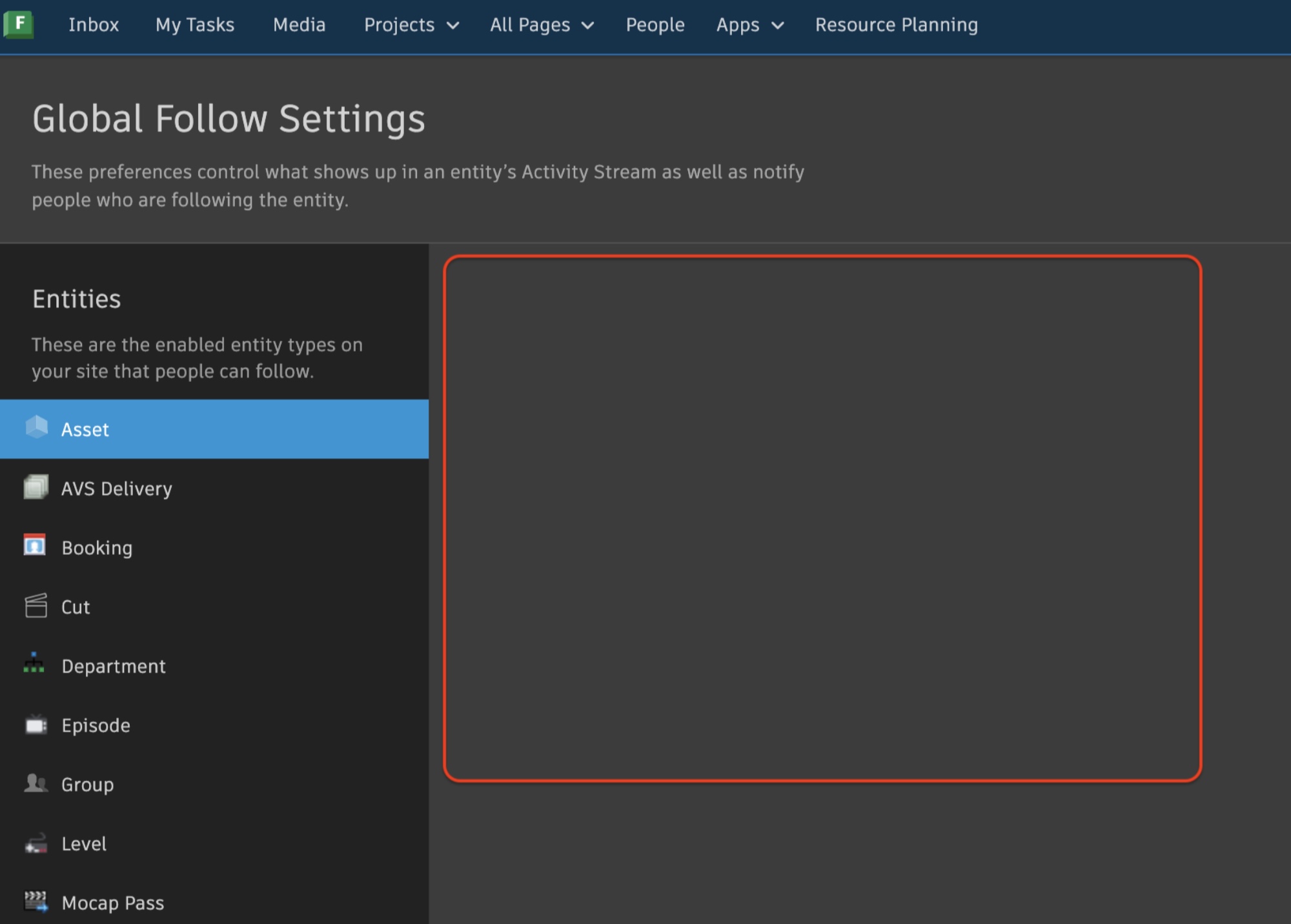Open the Projects dropdown
Screen dimensions: 1291x924
pos(411,25)
